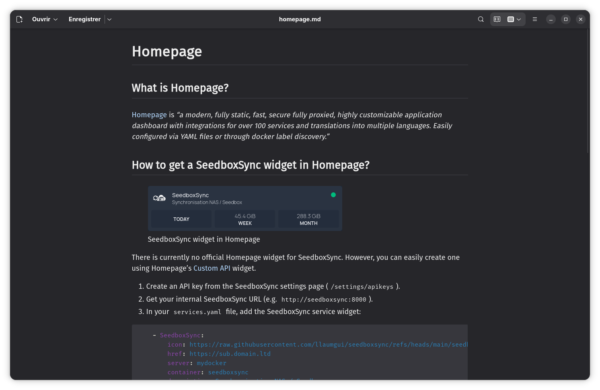This screenshot has height=390, width=600.
Task: Follow the Homepage hyperlink in first paragraph
Action: (x=149, y=115)
